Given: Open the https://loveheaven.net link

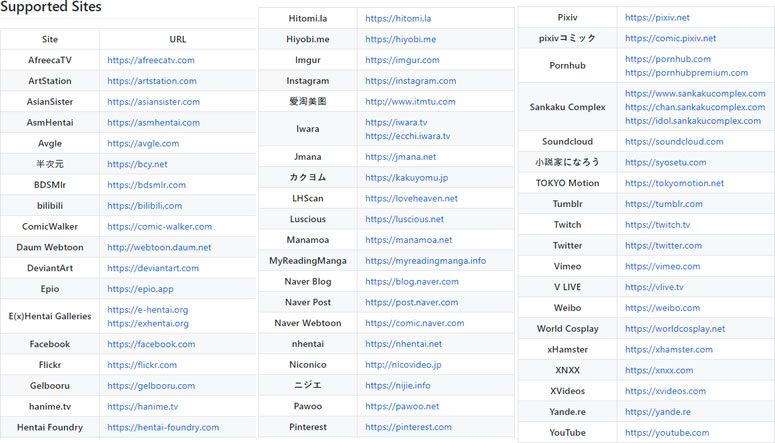Looking at the screenshot, I should click(412, 198).
